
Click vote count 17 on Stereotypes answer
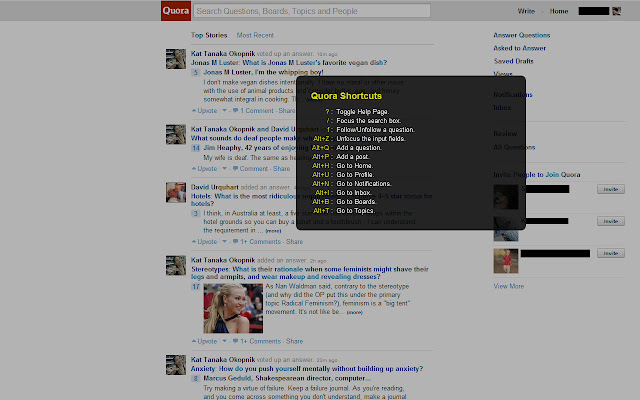point(196,287)
